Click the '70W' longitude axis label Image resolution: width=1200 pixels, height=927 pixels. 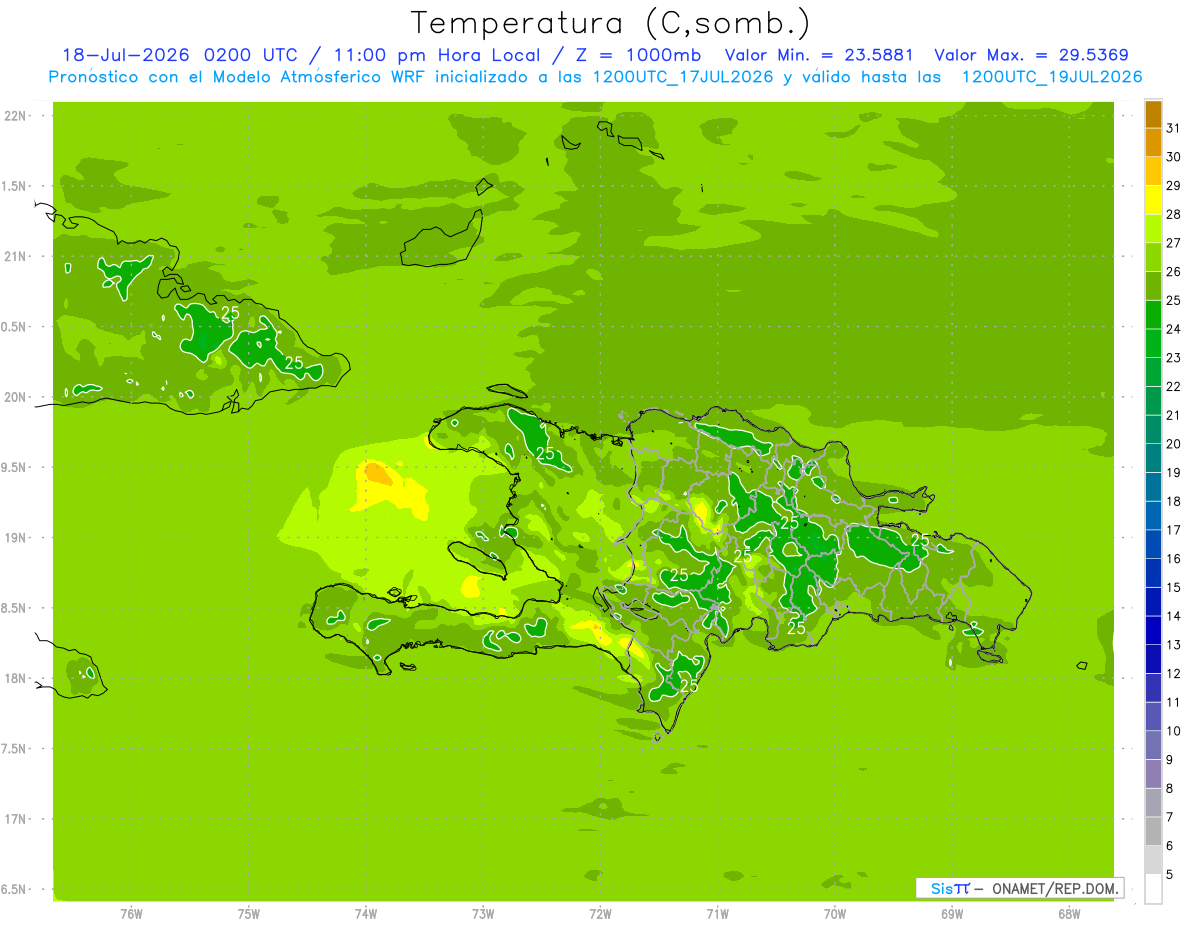click(x=835, y=914)
